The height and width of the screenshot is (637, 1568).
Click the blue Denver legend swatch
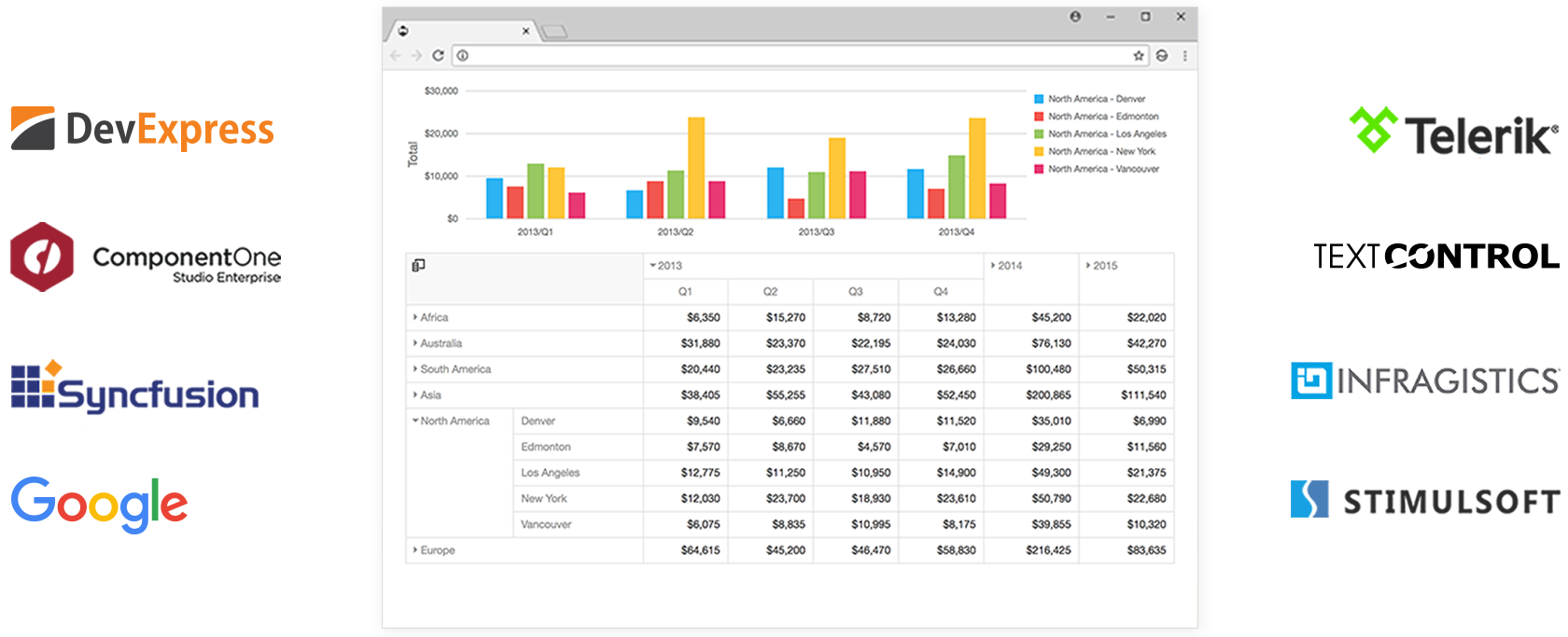point(1039,99)
